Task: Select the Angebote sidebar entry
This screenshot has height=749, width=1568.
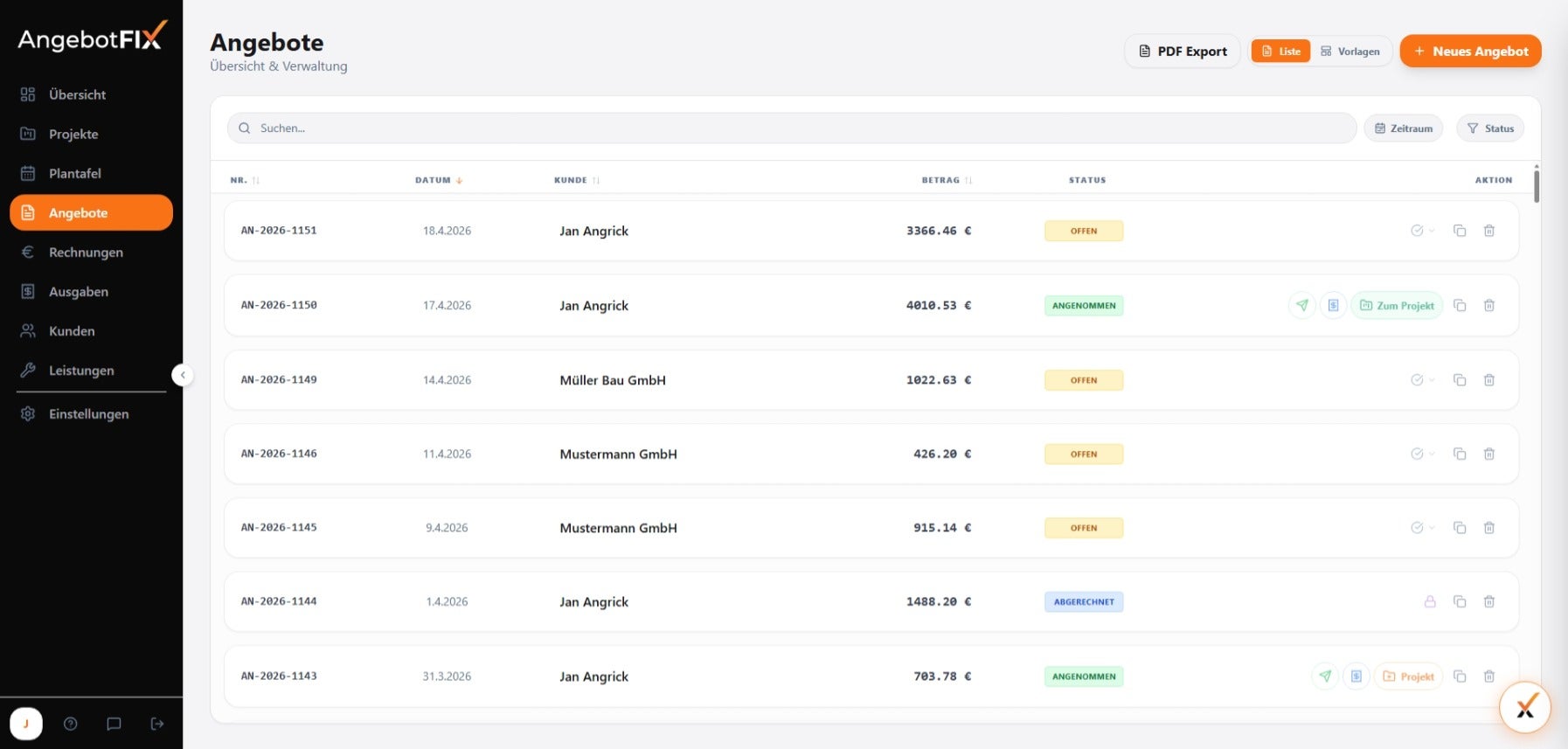Action: 91,212
